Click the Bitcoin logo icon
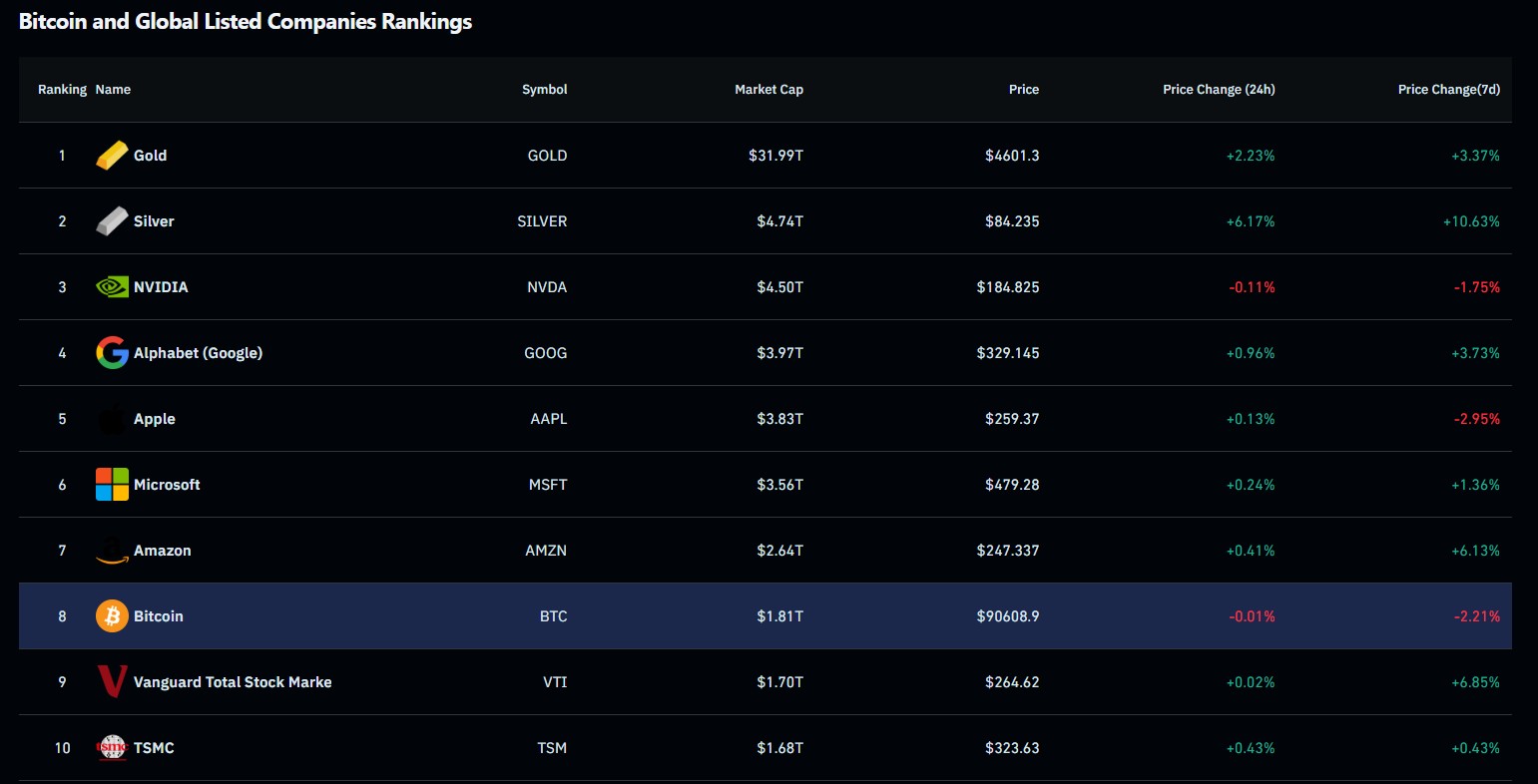 point(112,616)
